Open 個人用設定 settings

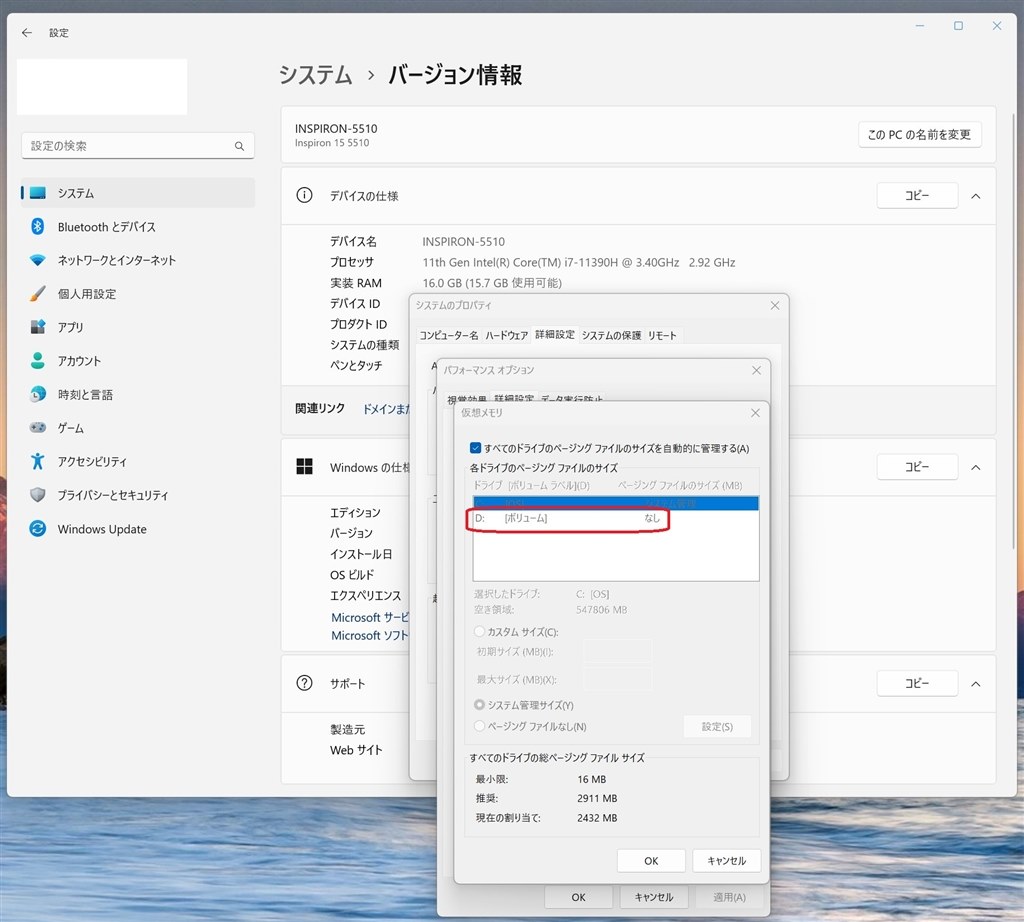click(137, 294)
